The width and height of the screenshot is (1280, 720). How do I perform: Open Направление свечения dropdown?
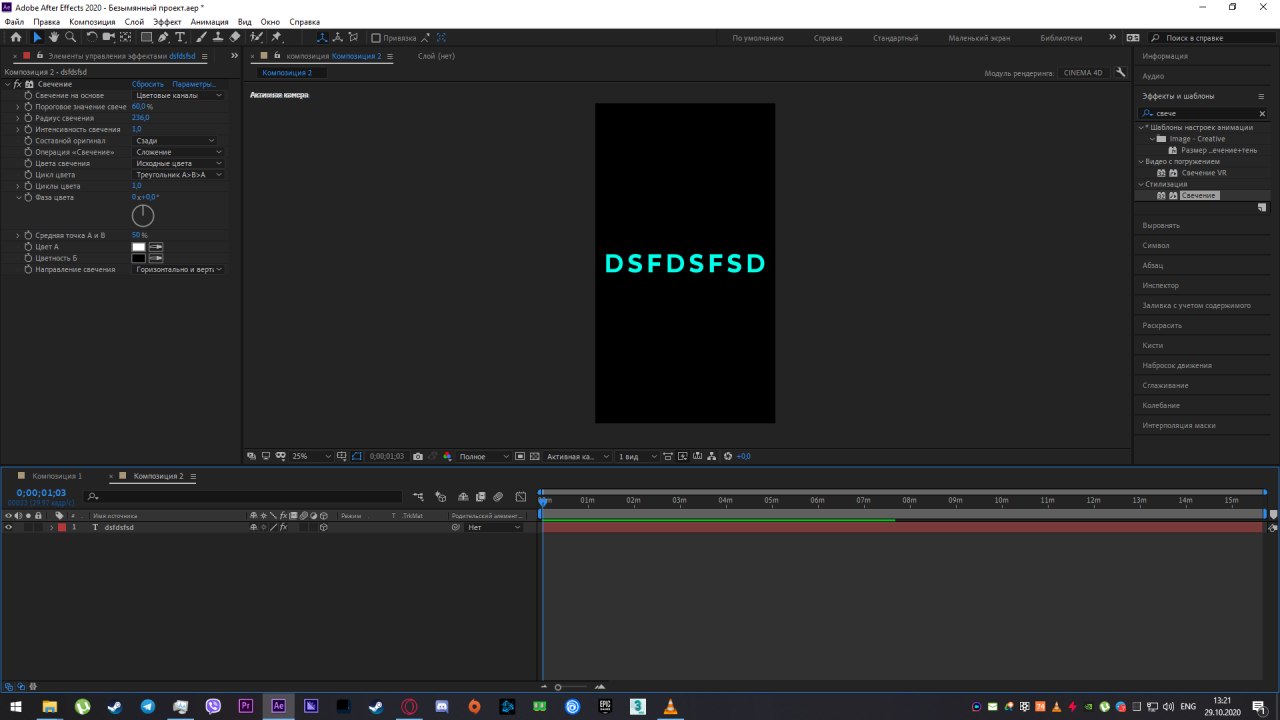178,269
